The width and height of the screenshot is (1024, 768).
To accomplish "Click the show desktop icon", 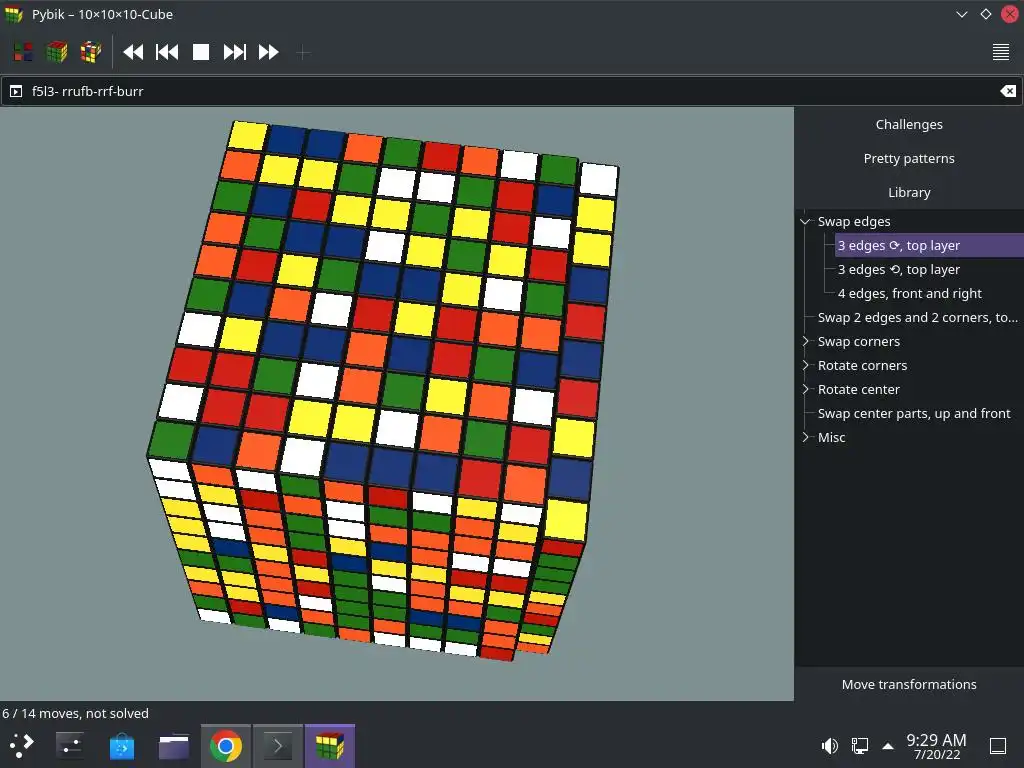I will point(998,745).
